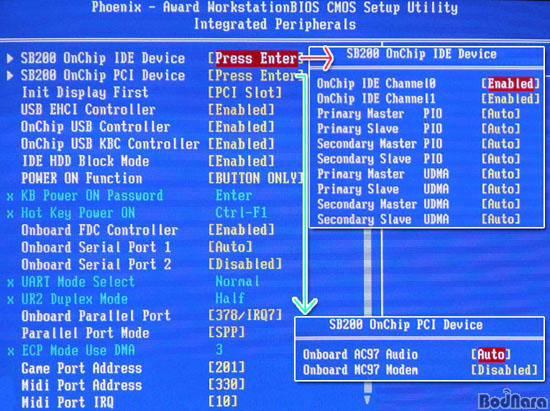The height and width of the screenshot is (411, 550).
Task: Click the x marker beside Hot Key Power ON
Action: pos(11,214)
